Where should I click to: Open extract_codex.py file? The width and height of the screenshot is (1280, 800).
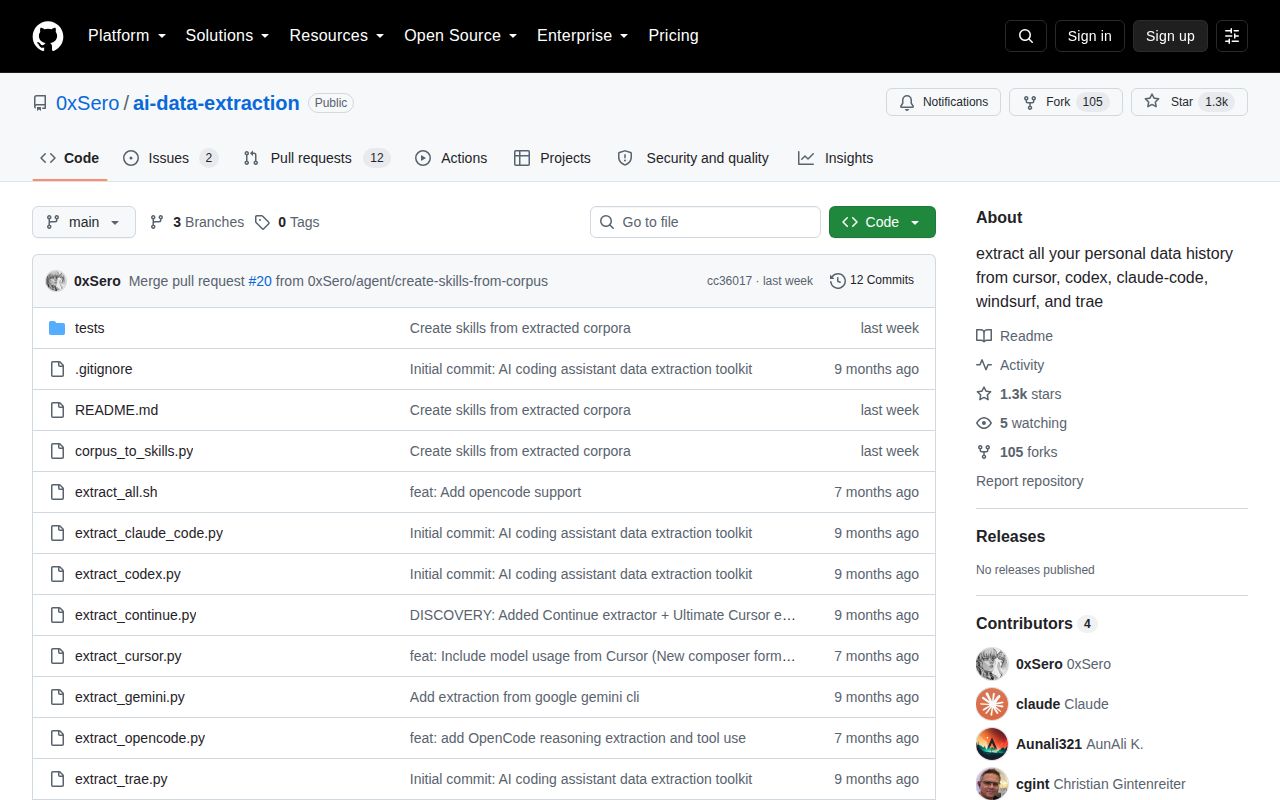(x=128, y=574)
